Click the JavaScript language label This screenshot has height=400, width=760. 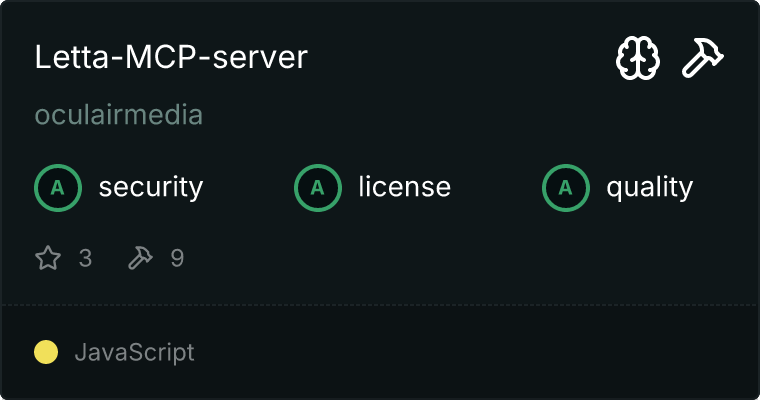134,352
